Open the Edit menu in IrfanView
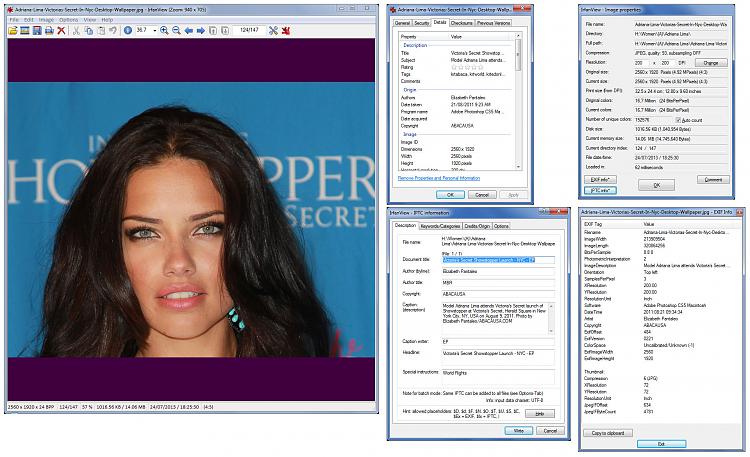 point(29,20)
